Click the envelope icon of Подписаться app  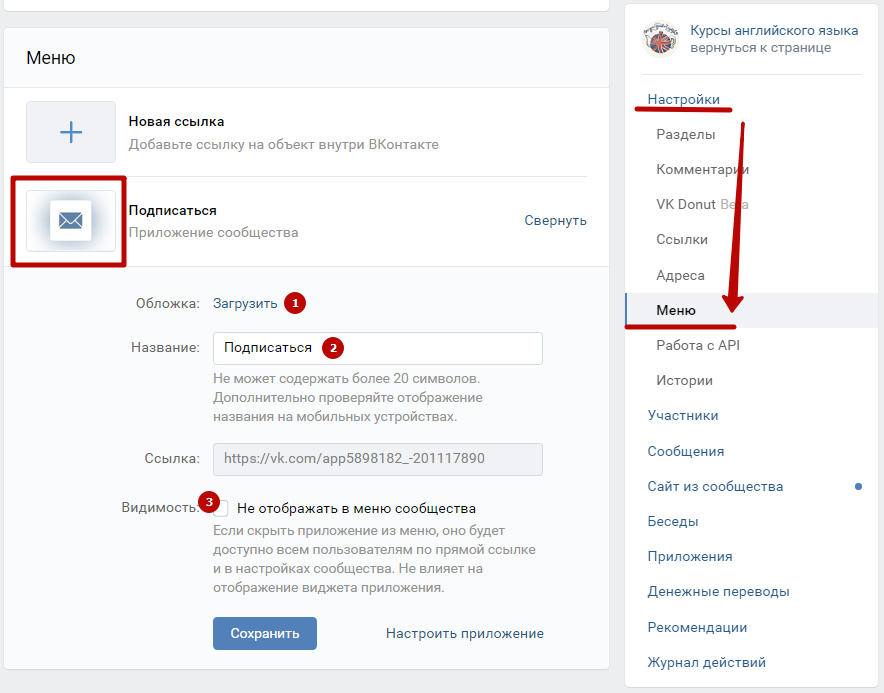(71, 220)
